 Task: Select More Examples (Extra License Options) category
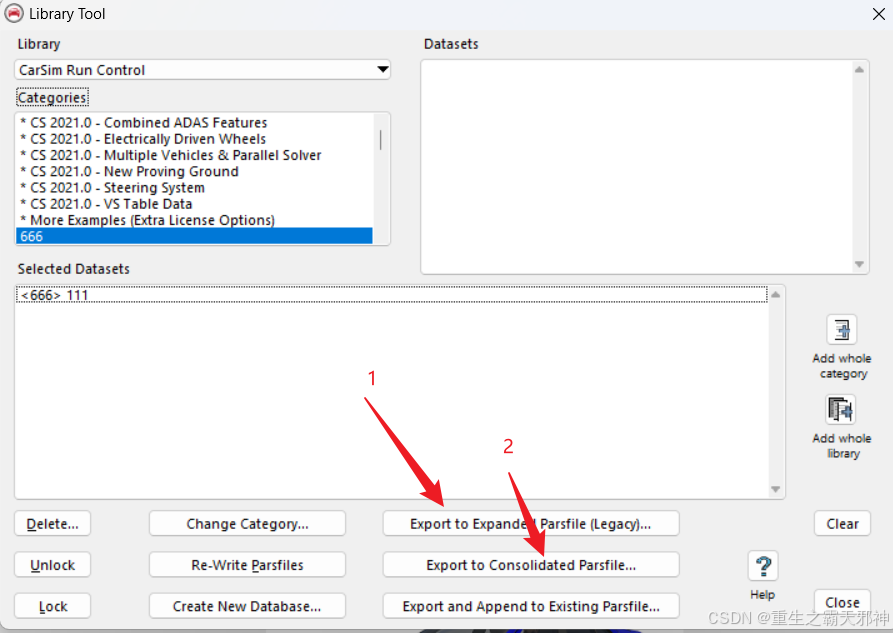pyautogui.click(x=194, y=220)
